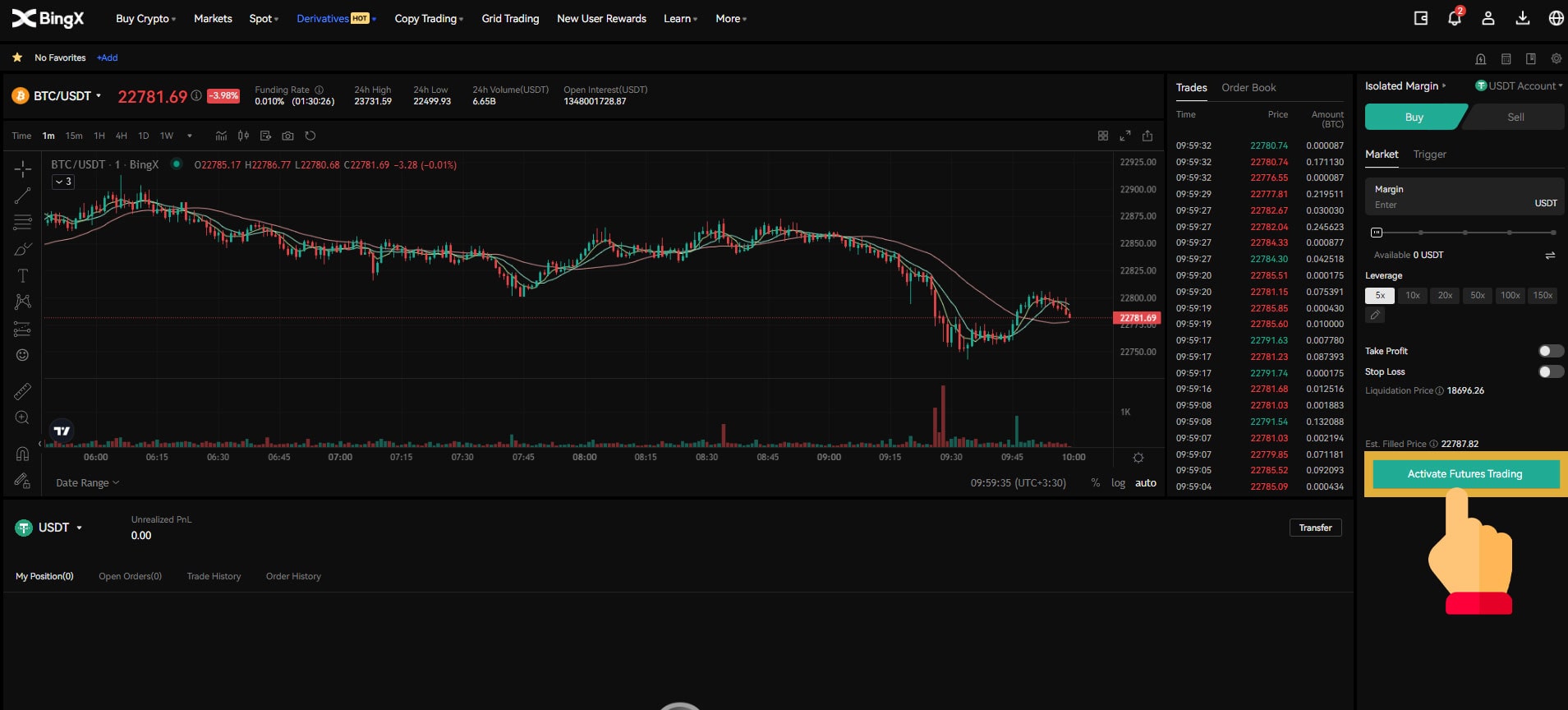This screenshot has height=710, width=1568.
Task: Open the futures calculator icon
Action: (1506, 59)
